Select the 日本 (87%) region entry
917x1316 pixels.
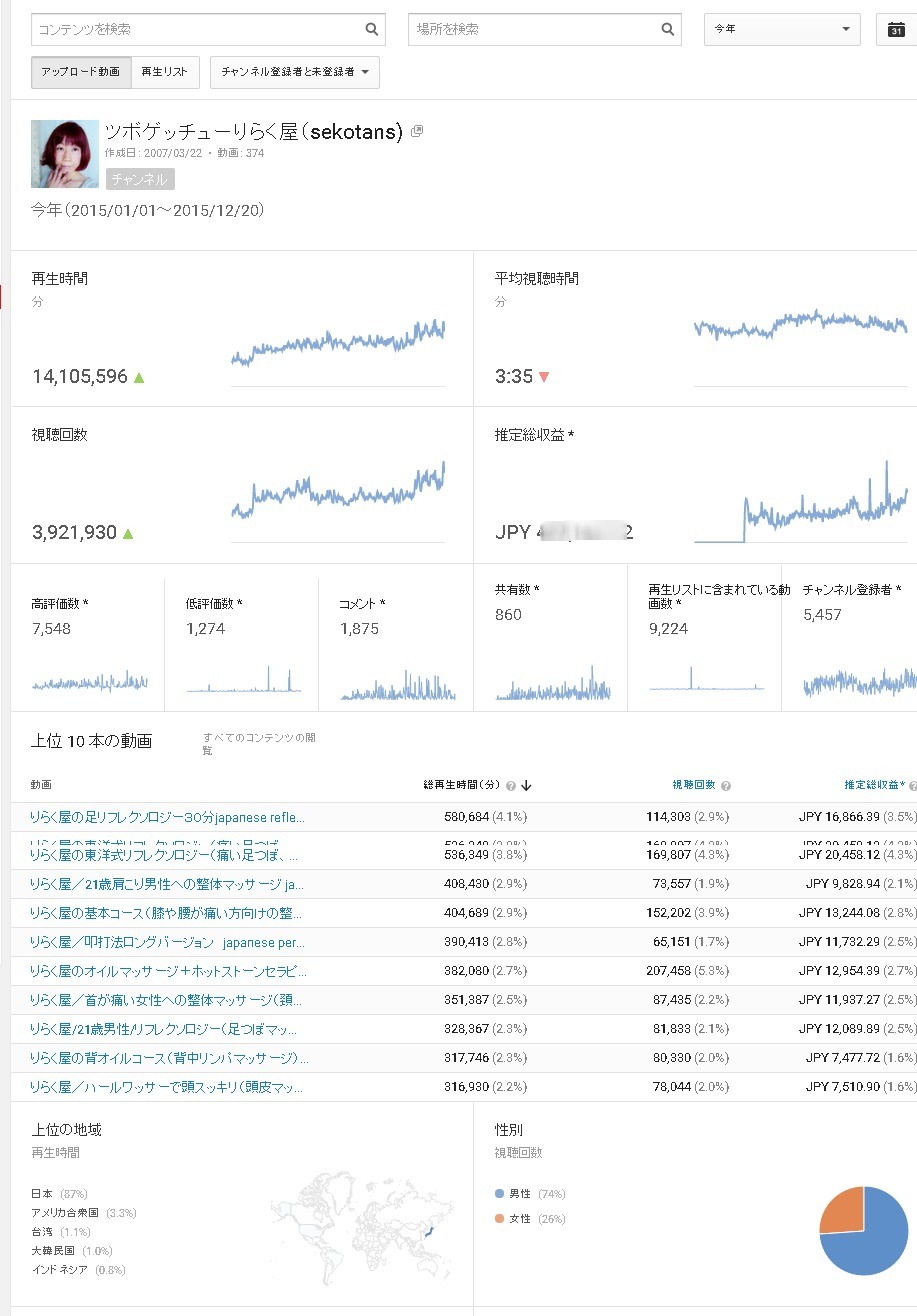pyautogui.click(x=59, y=1194)
